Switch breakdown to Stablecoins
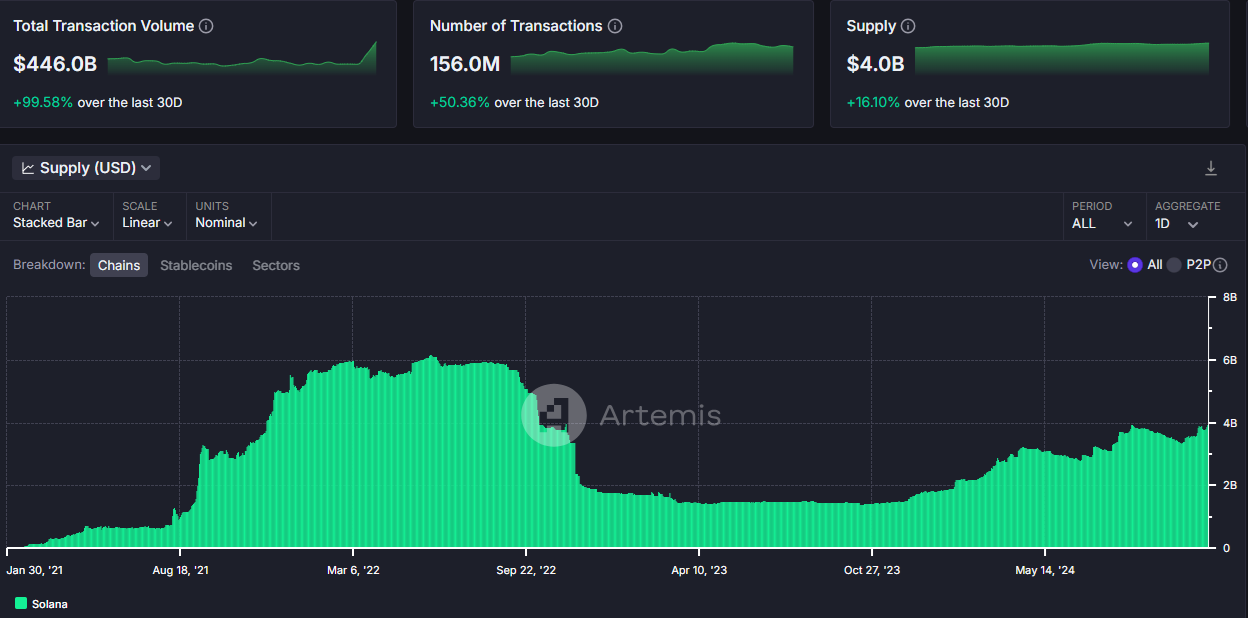Screen dimensions: 1248x618 click(196, 265)
